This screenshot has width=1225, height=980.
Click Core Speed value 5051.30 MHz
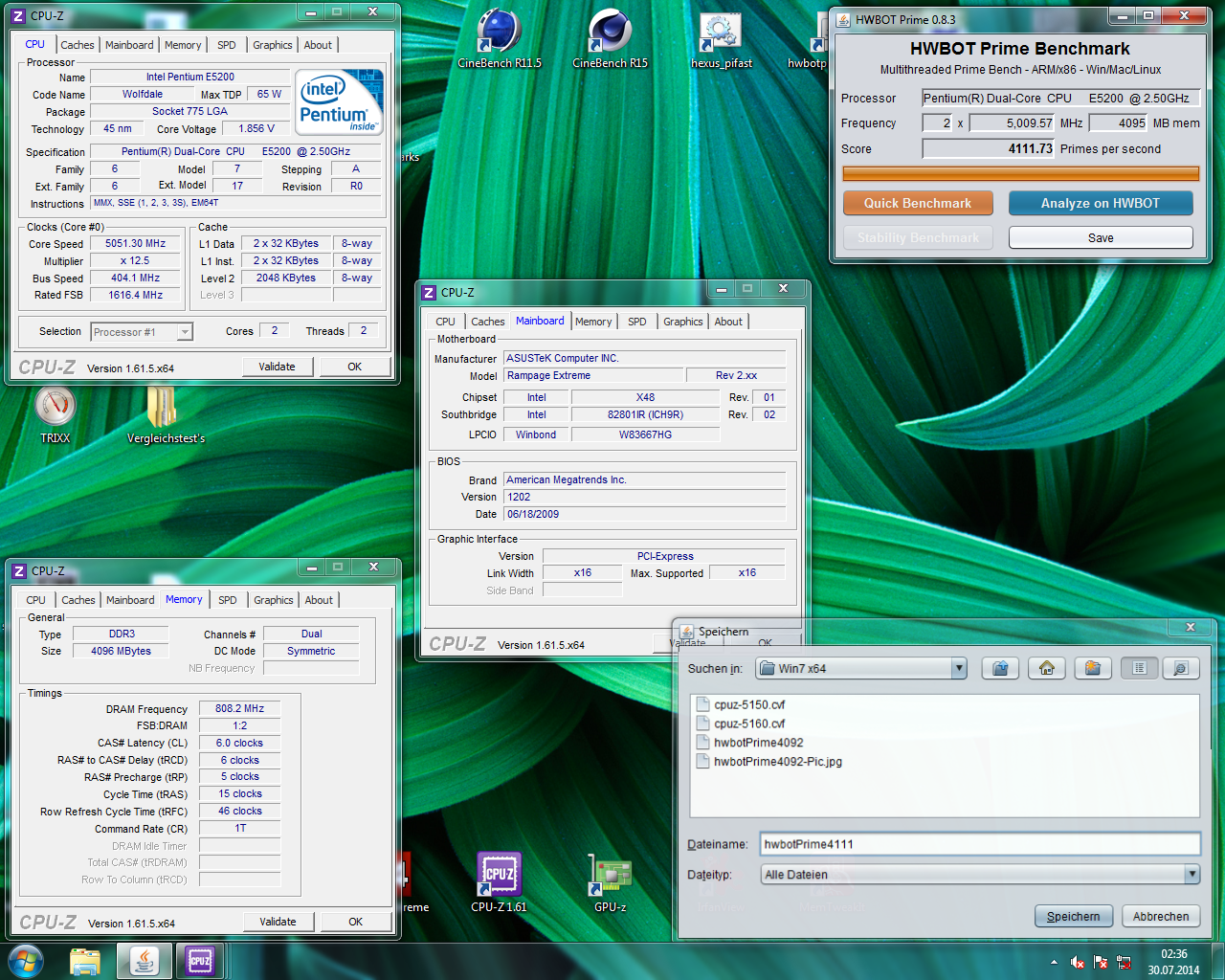click(x=136, y=243)
